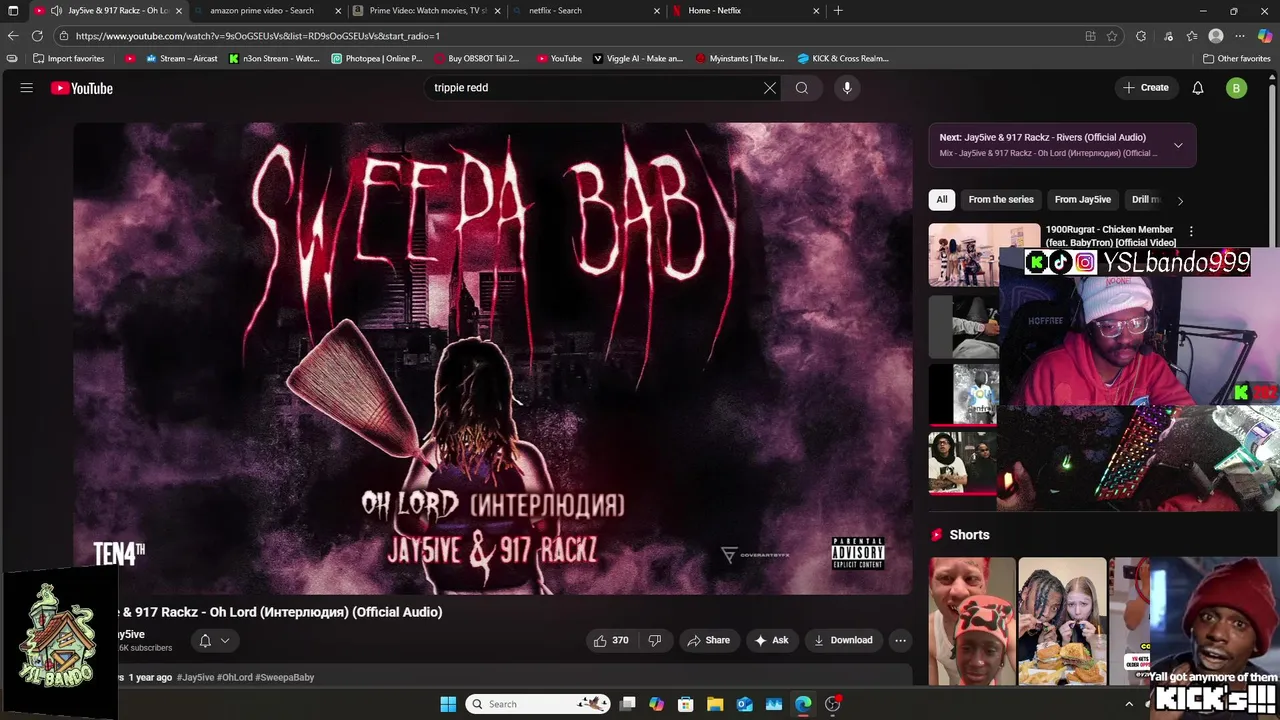Screen dimensions: 1280x720
Task: Click the Create button
Action: (1146, 88)
